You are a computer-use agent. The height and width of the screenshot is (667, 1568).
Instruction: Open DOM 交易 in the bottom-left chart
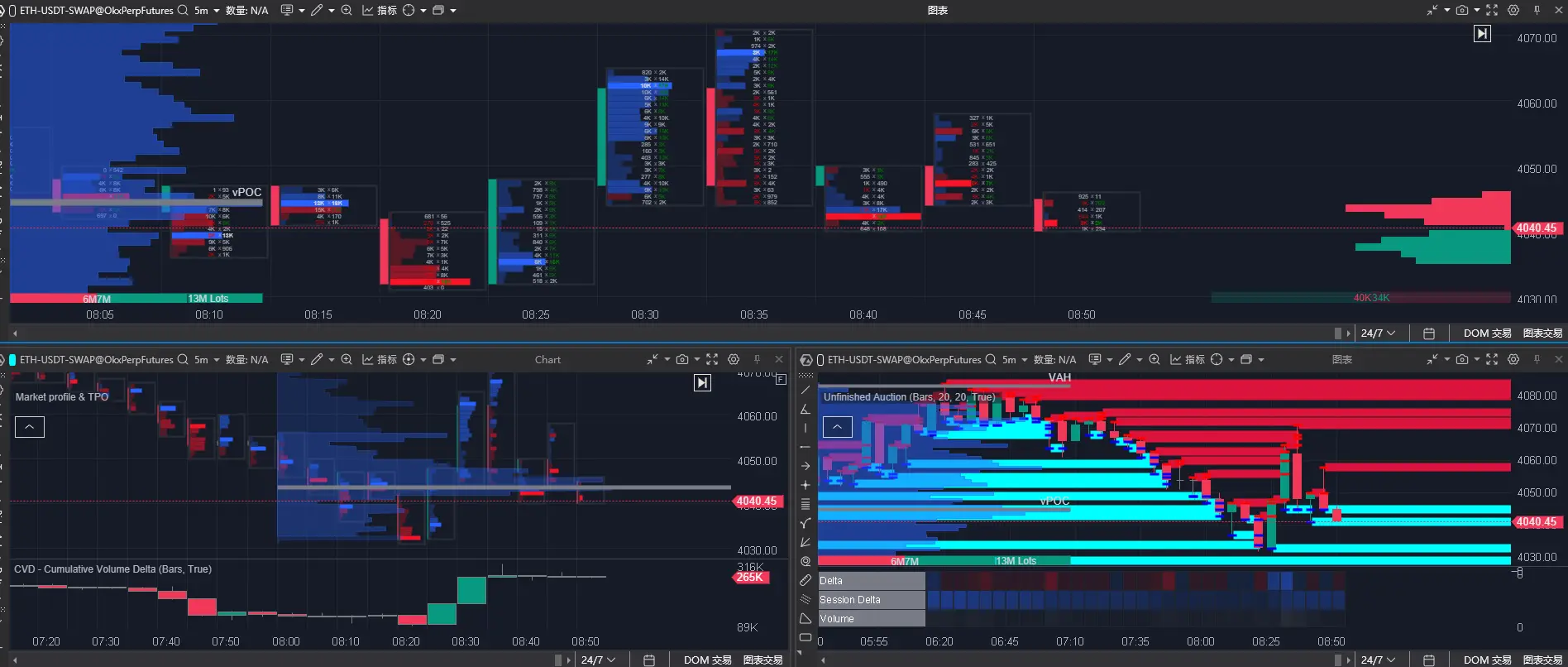point(708,660)
